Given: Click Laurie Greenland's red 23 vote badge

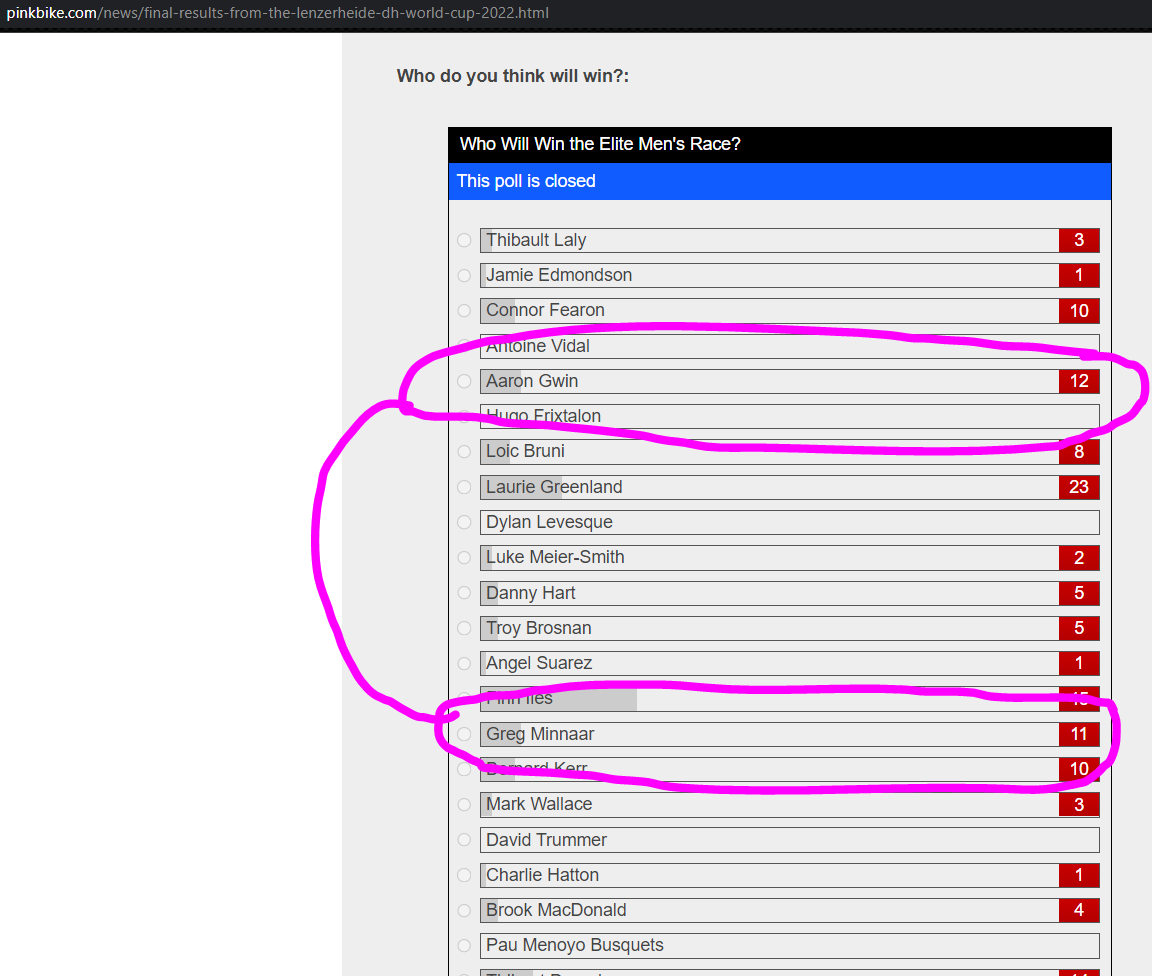Looking at the screenshot, I should pyautogui.click(x=1079, y=487).
